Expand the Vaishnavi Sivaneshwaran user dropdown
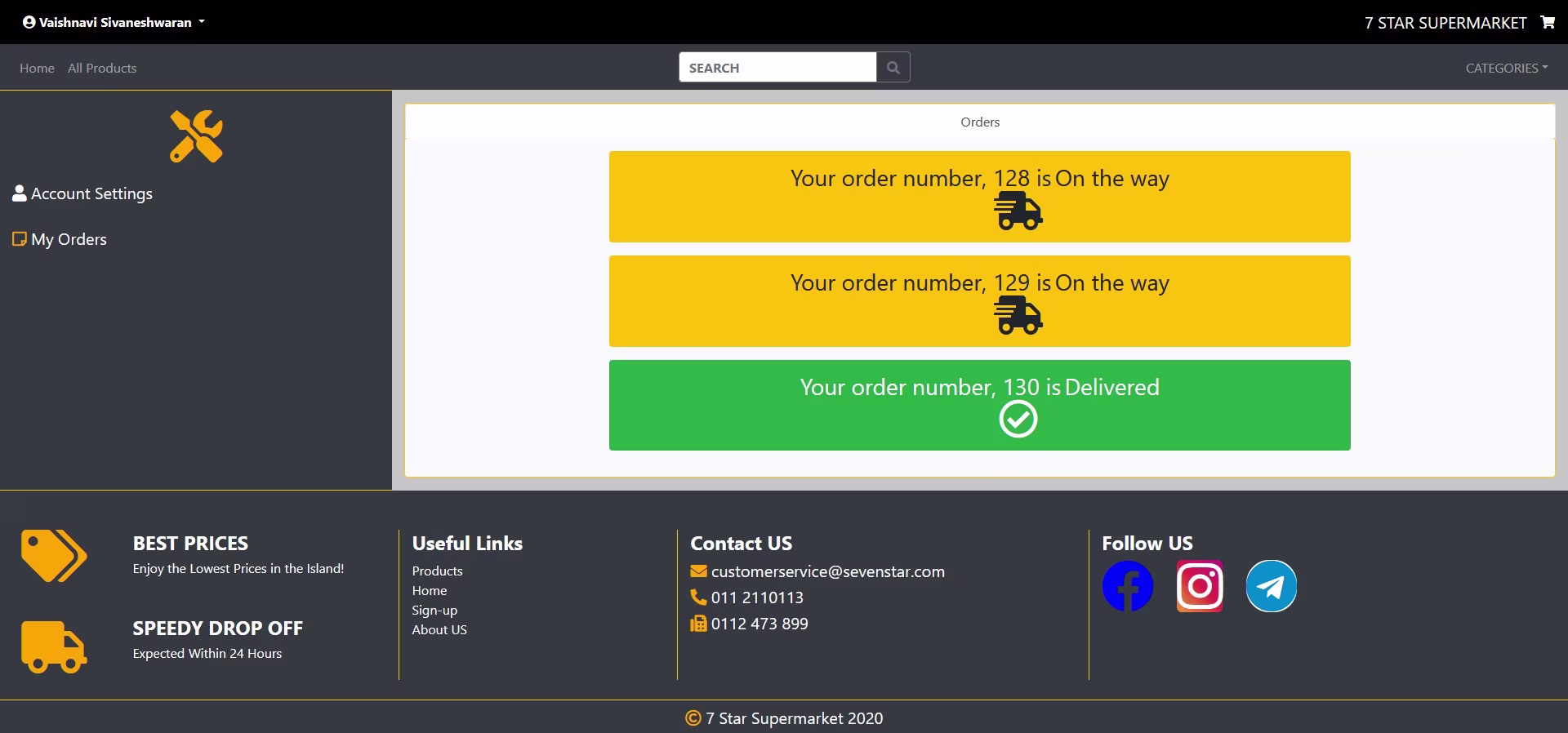The height and width of the screenshot is (733, 1568). pos(114,22)
